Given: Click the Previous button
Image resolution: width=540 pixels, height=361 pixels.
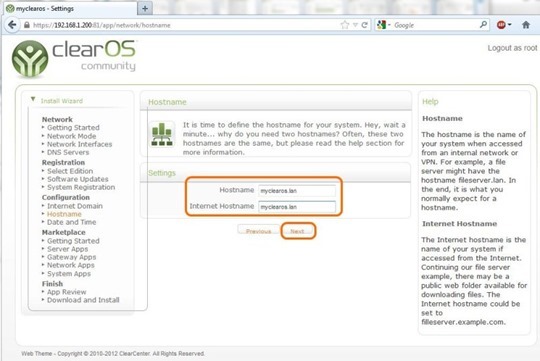Looking at the screenshot, I should 258,231.
